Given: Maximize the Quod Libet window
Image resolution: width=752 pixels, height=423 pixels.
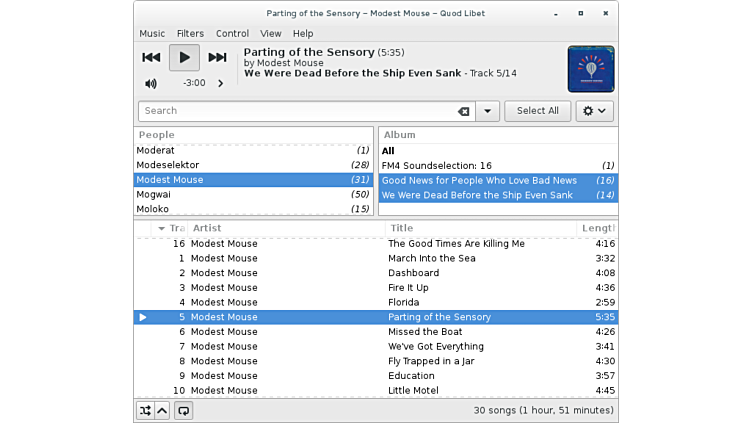Looking at the screenshot, I should point(581,13).
